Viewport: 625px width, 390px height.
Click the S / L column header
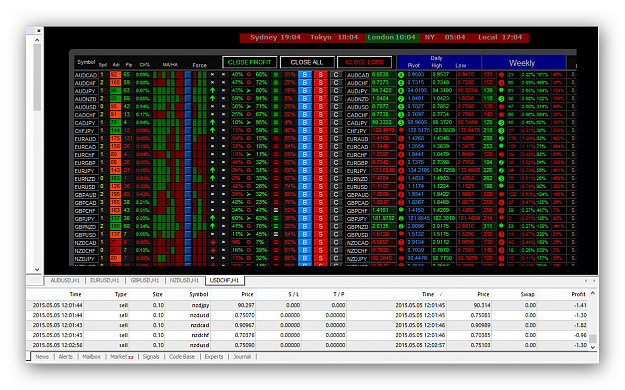tap(293, 294)
